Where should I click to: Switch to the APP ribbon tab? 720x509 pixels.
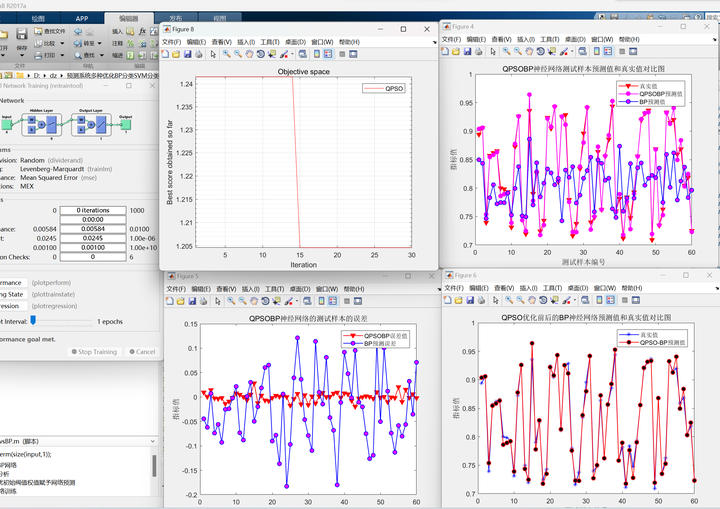click(82, 18)
